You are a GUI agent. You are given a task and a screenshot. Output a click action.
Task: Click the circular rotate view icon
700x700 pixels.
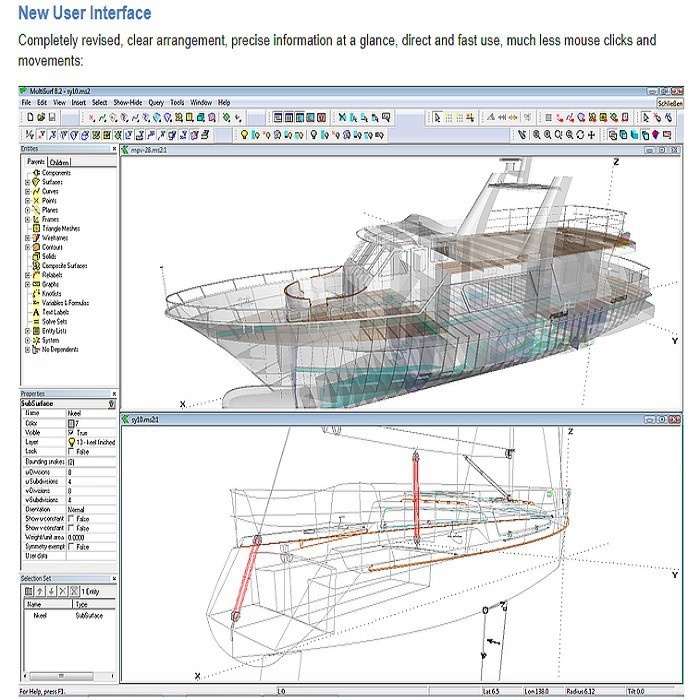(580, 134)
